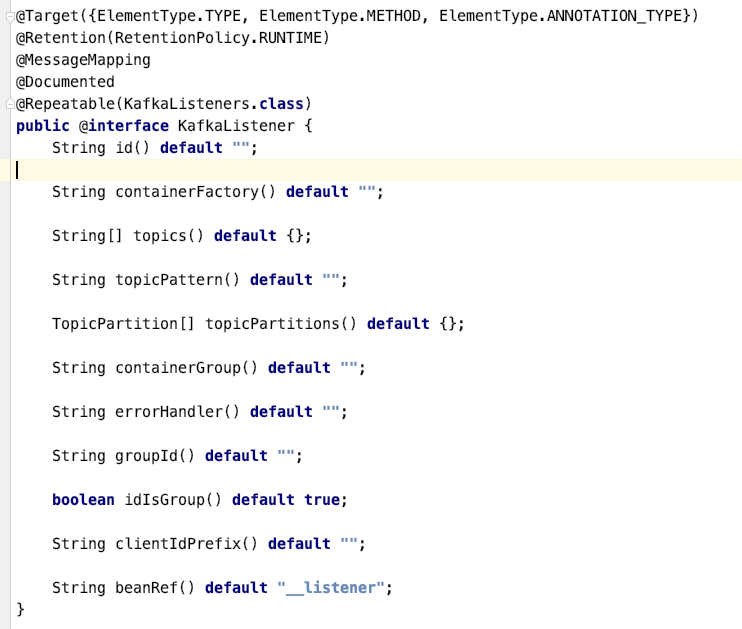Click groupId() method name
This screenshot has height=629, width=742.
[155, 456]
